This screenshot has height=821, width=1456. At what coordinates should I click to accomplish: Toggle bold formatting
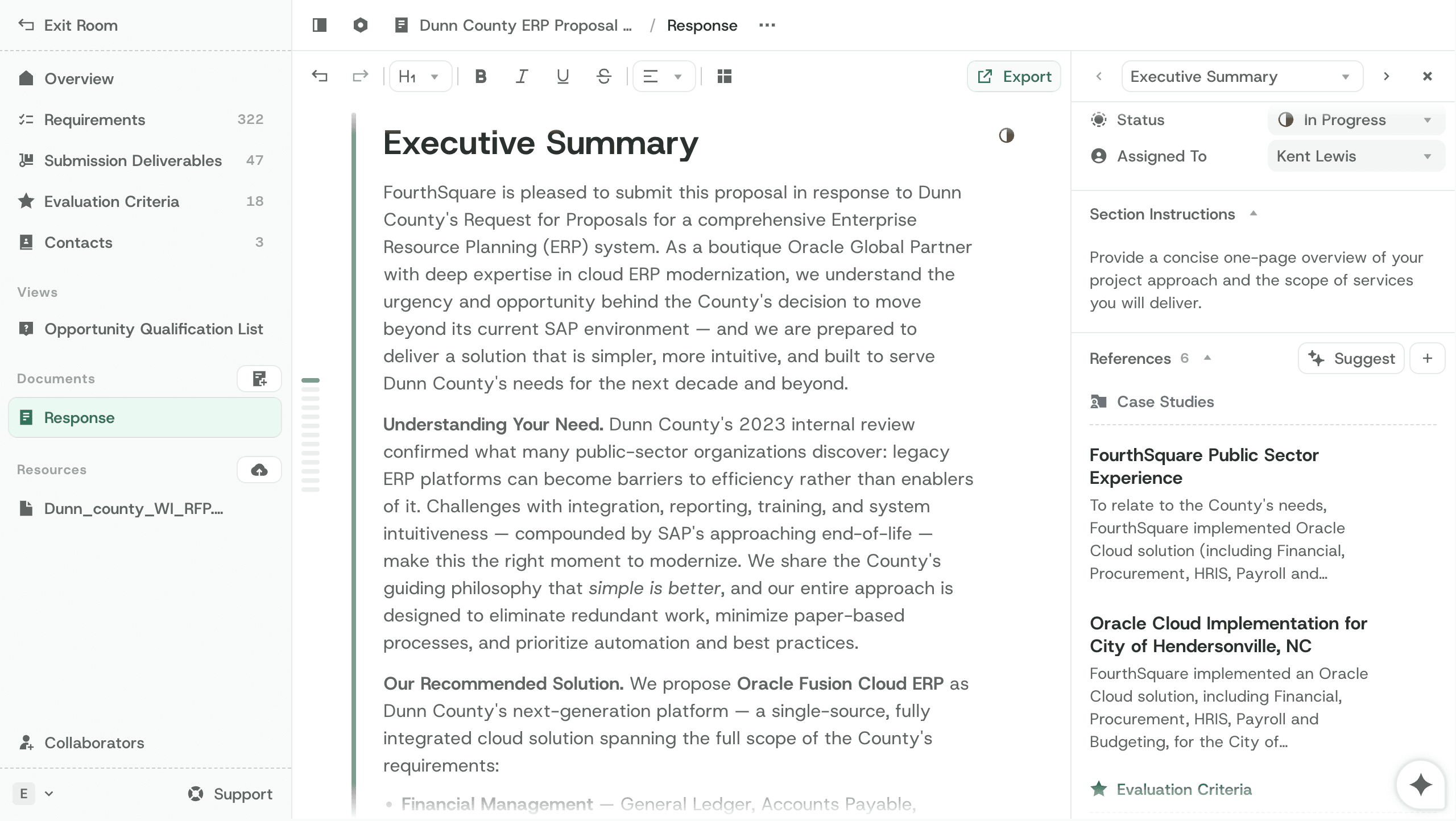(x=481, y=76)
